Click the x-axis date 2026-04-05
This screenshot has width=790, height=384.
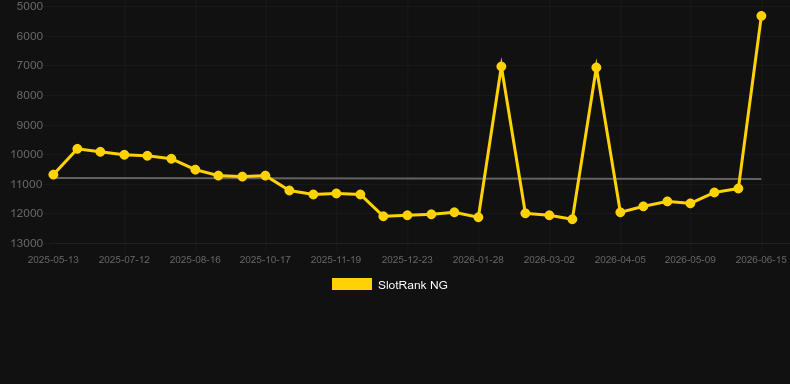620,260
